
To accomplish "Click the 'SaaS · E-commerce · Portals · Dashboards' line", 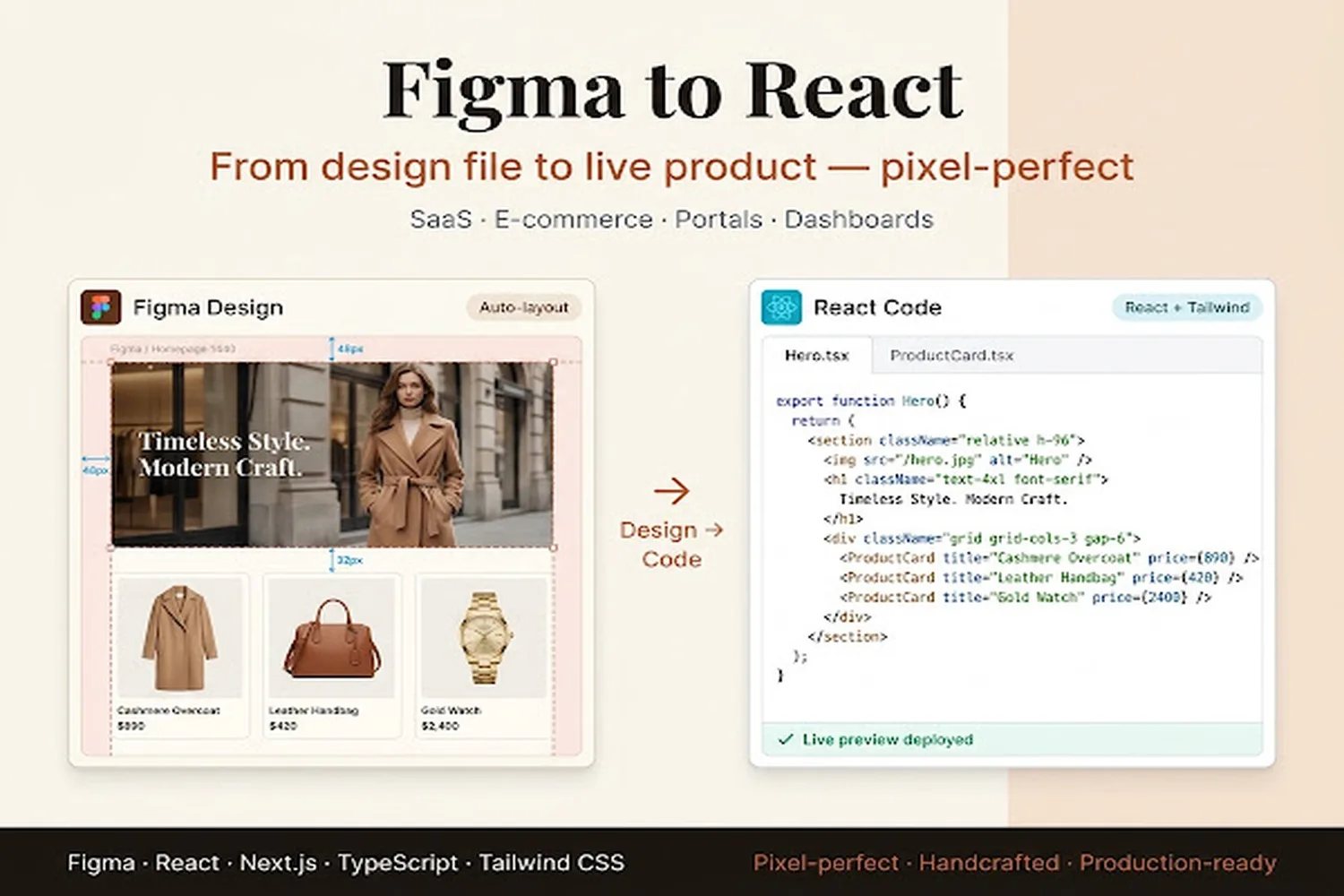I will (x=672, y=220).
